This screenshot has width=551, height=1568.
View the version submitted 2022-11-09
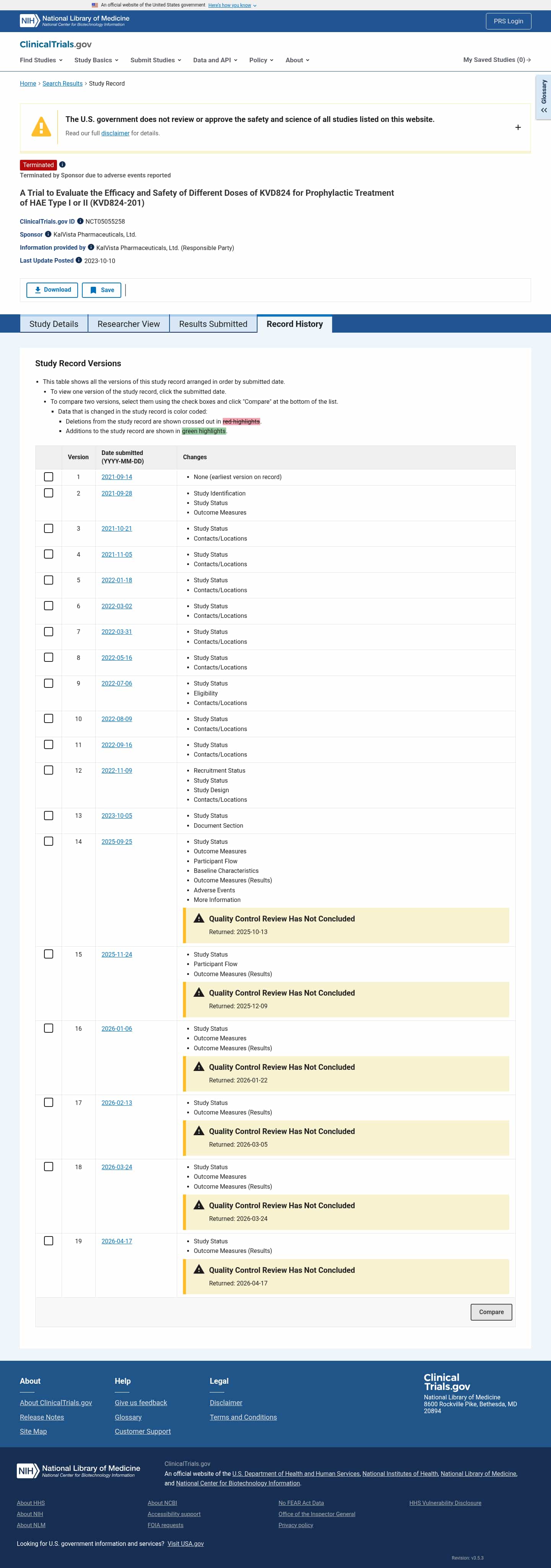(117, 770)
